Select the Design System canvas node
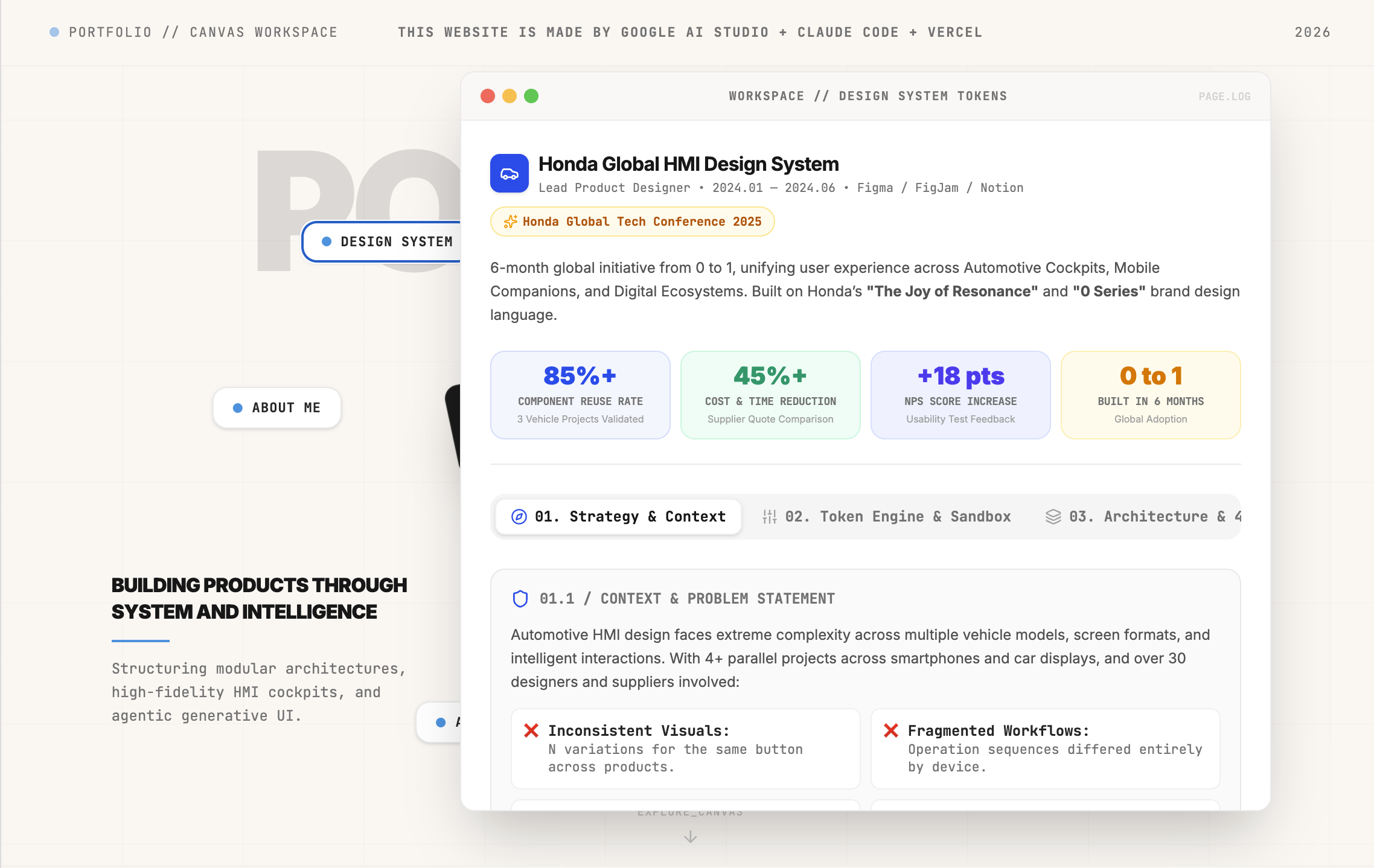The image size is (1374, 868). [382, 241]
